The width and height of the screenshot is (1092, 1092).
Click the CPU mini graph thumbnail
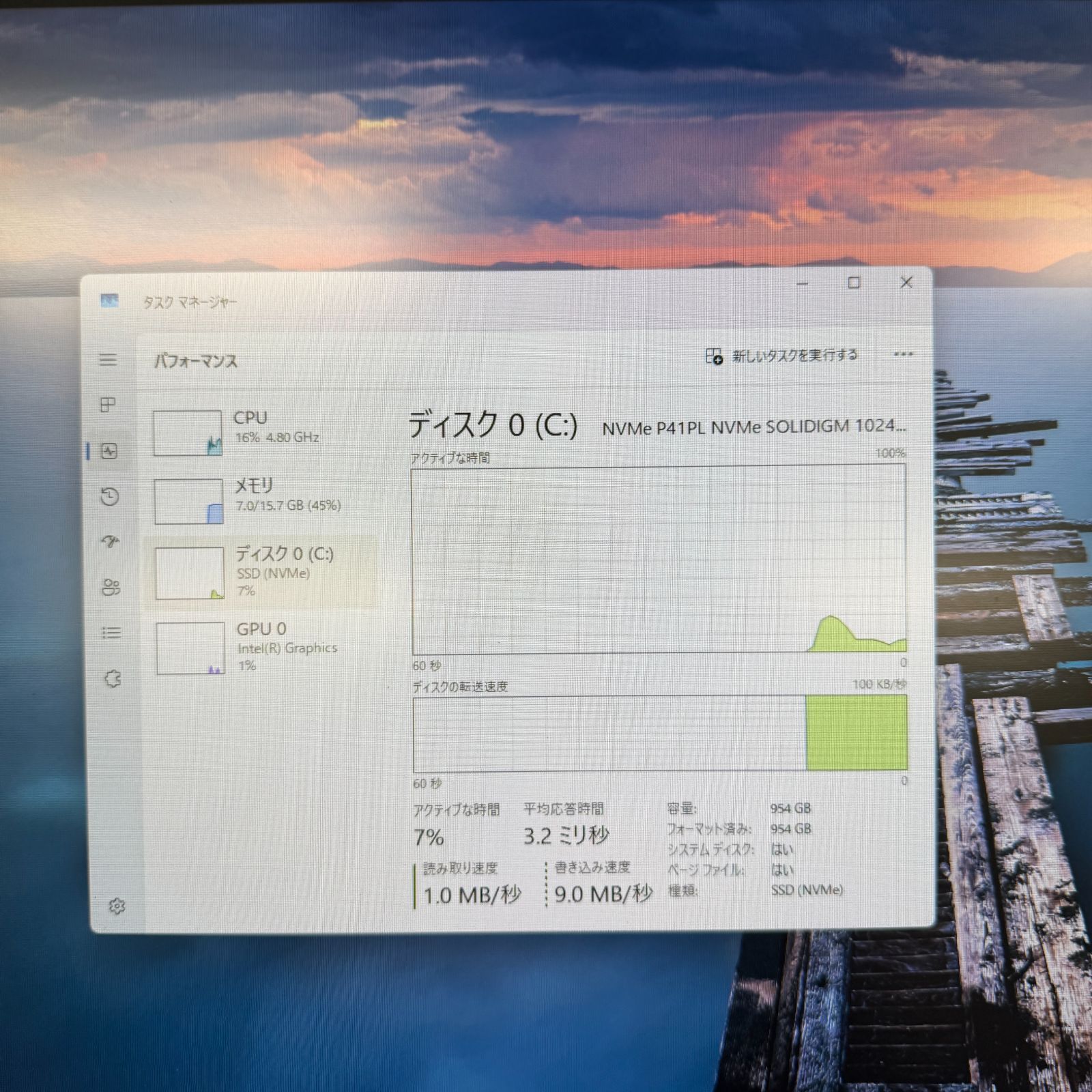[188, 433]
